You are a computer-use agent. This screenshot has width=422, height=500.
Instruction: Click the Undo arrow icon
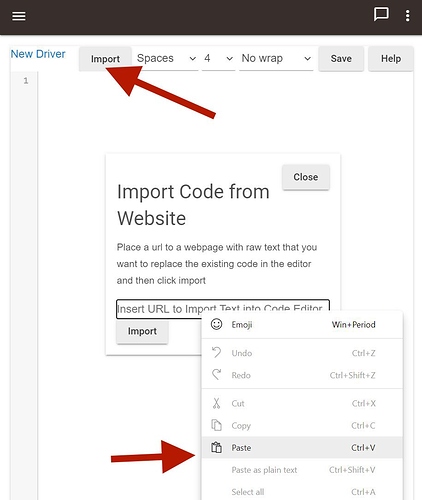pyautogui.click(x=216, y=353)
